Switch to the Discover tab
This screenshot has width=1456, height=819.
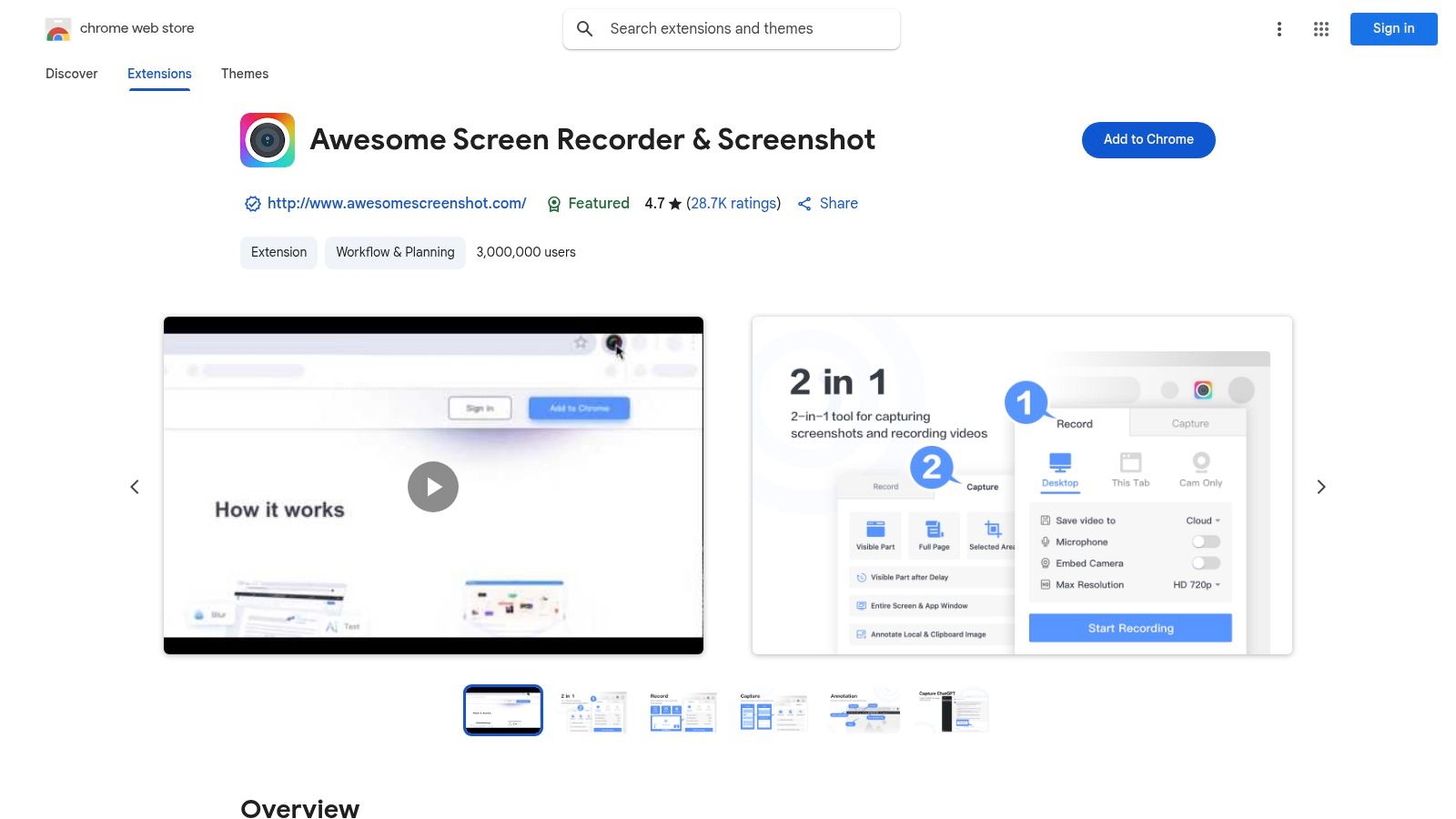(x=71, y=74)
